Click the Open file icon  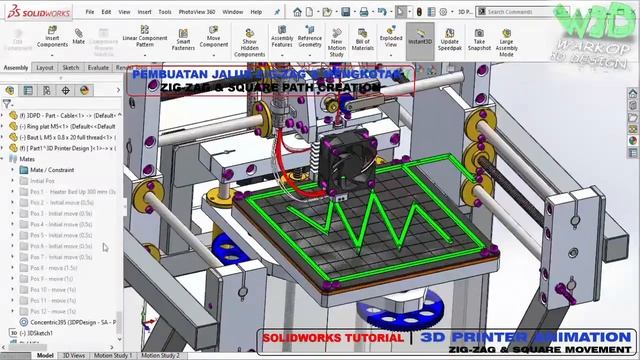[x=327, y=12]
